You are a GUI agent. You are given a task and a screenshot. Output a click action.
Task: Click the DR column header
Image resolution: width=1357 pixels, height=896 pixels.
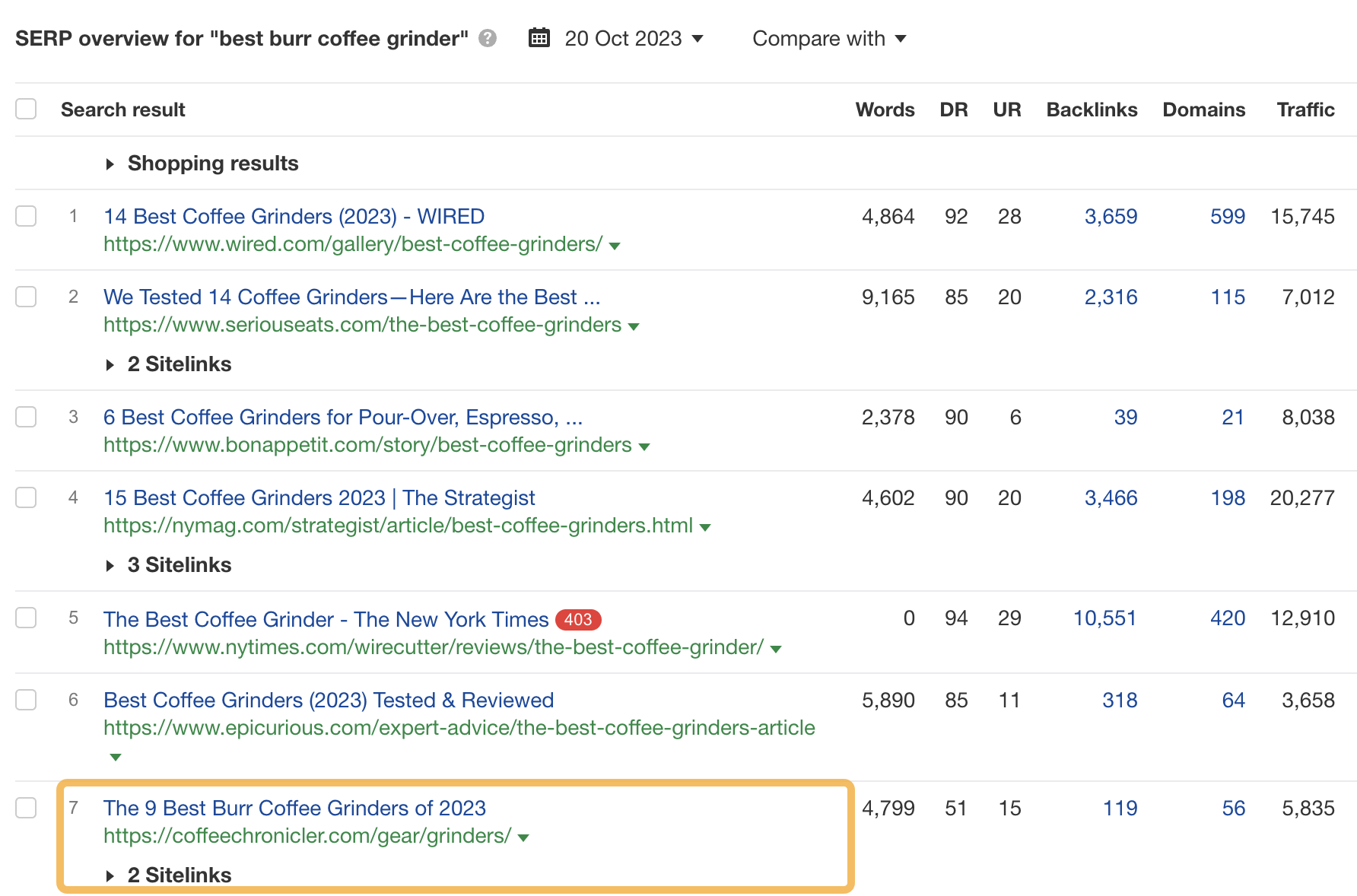pyautogui.click(x=954, y=109)
